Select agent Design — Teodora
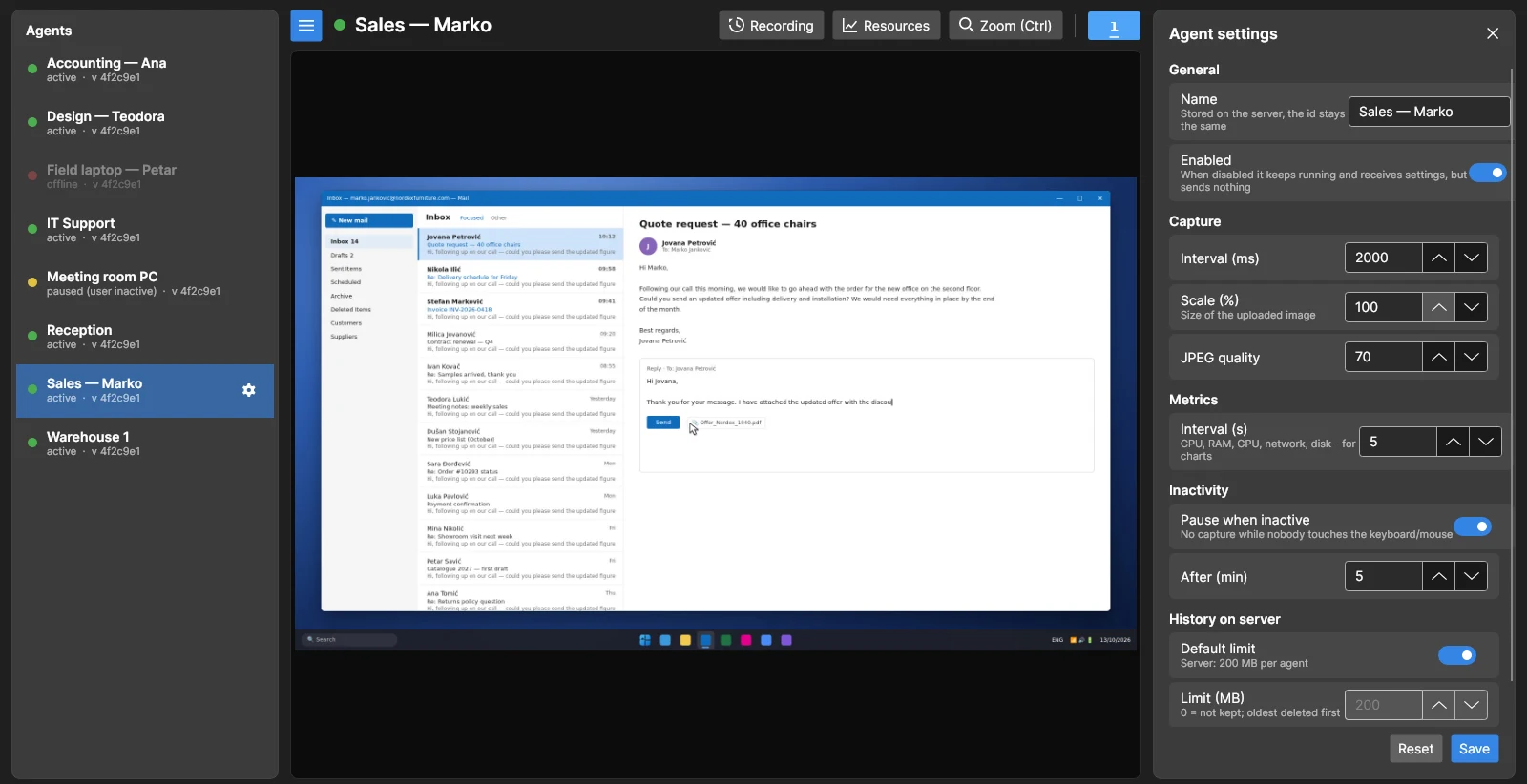 click(145, 123)
